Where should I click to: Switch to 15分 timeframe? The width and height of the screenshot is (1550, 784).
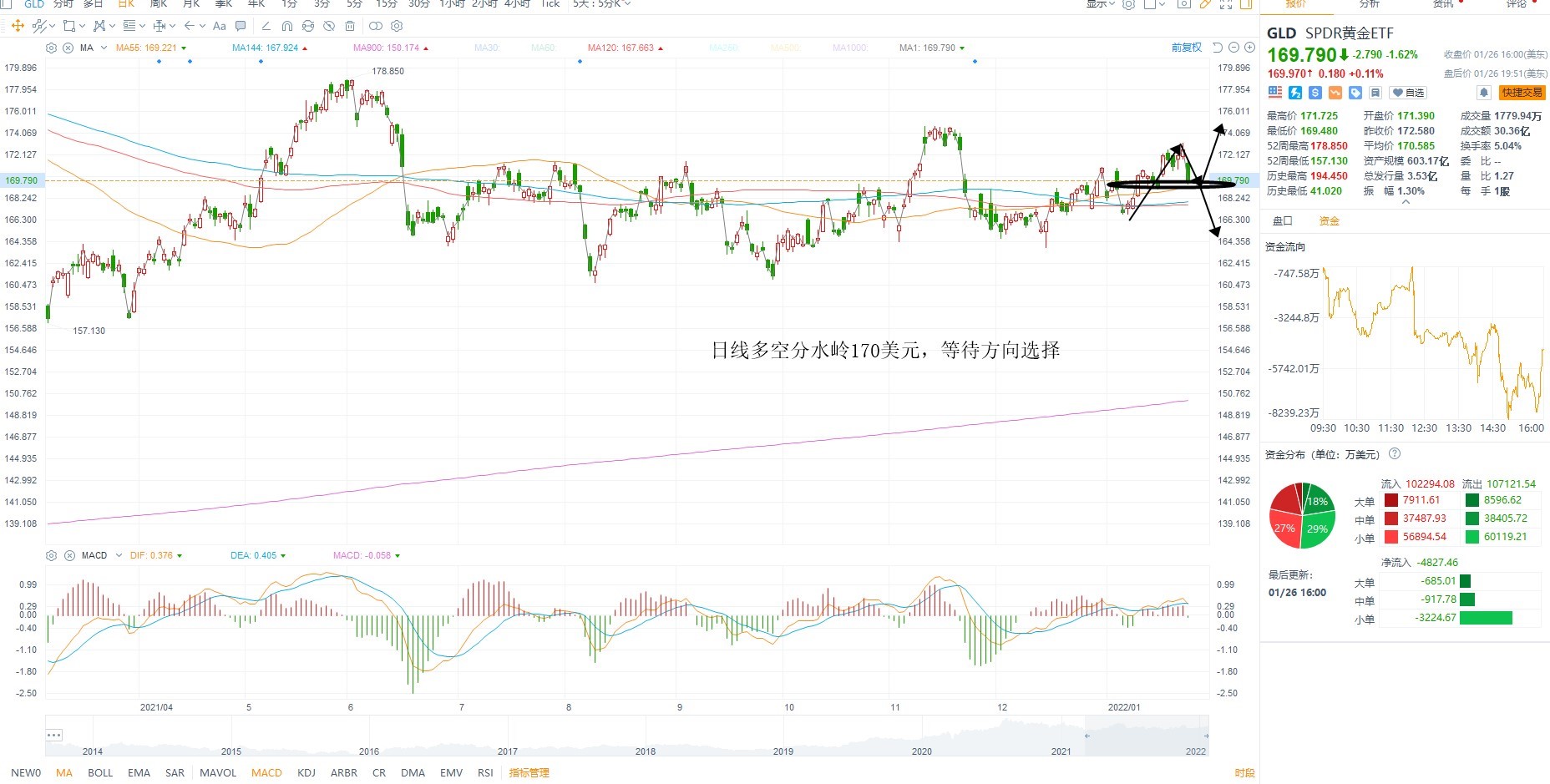[x=387, y=4]
